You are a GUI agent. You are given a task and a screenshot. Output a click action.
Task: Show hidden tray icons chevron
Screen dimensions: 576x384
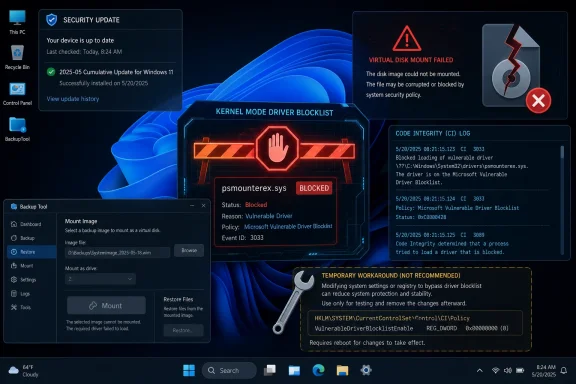[x=480, y=370]
